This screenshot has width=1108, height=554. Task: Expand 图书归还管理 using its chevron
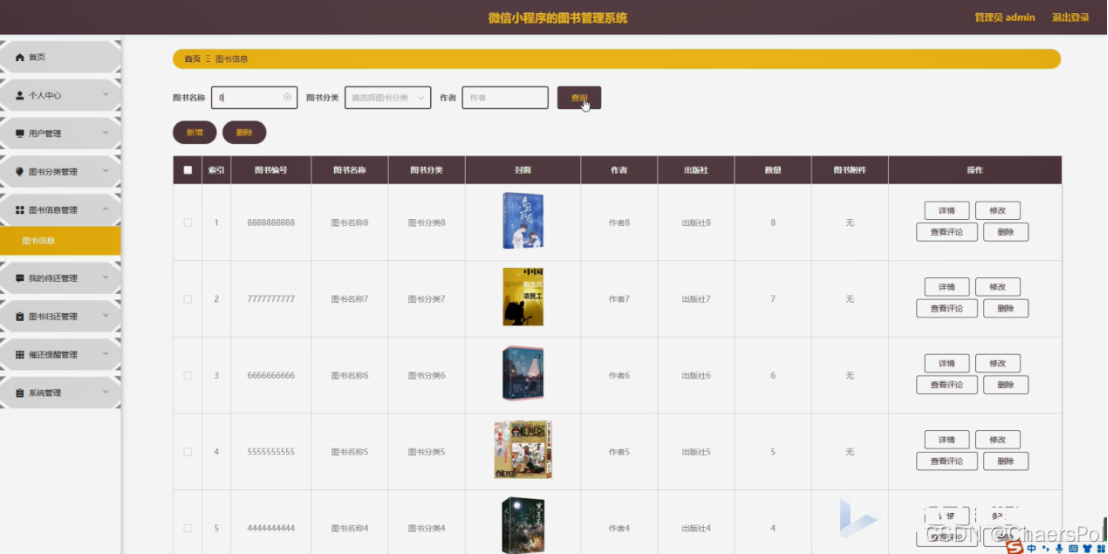(x=105, y=316)
